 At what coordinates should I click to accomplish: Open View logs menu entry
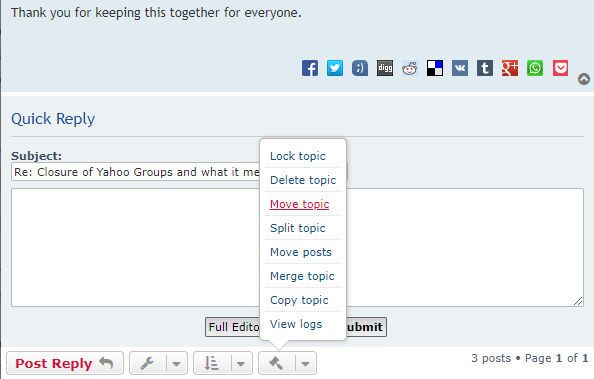(x=296, y=324)
